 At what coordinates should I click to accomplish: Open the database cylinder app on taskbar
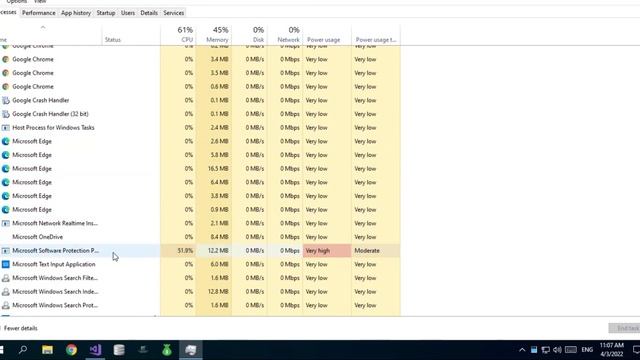click(x=119, y=350)
